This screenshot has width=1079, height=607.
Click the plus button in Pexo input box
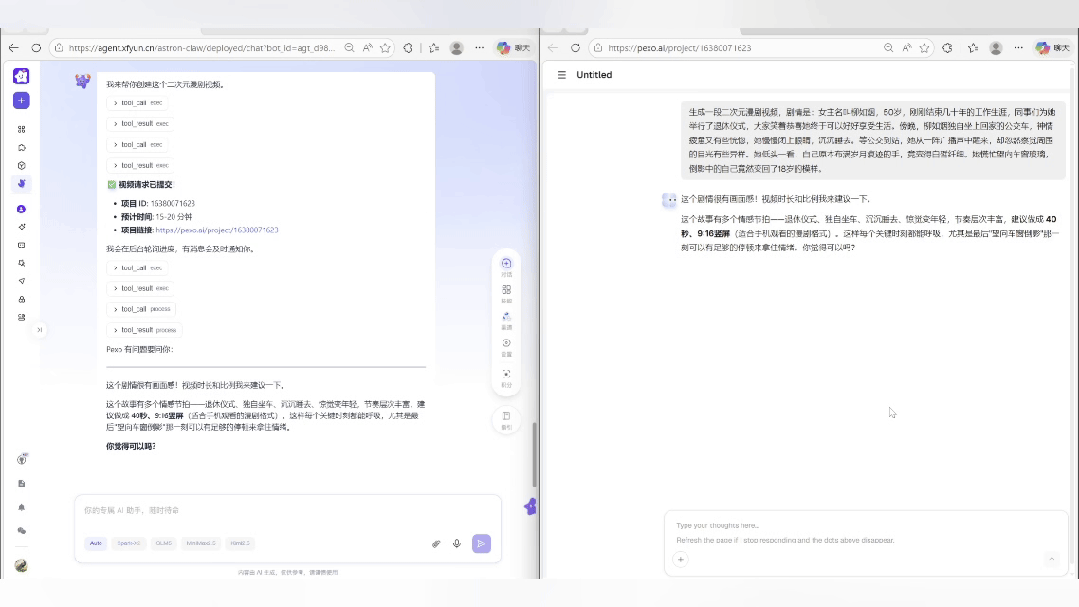coord(681,559)
